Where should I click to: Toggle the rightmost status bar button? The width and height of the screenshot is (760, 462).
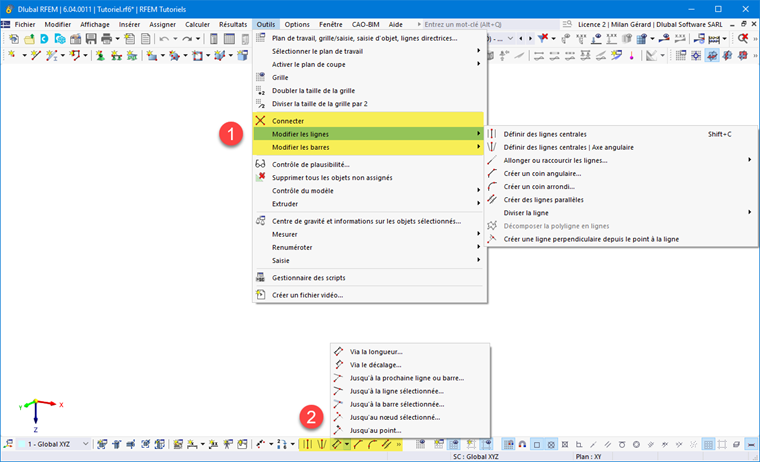tap(751, 444)
